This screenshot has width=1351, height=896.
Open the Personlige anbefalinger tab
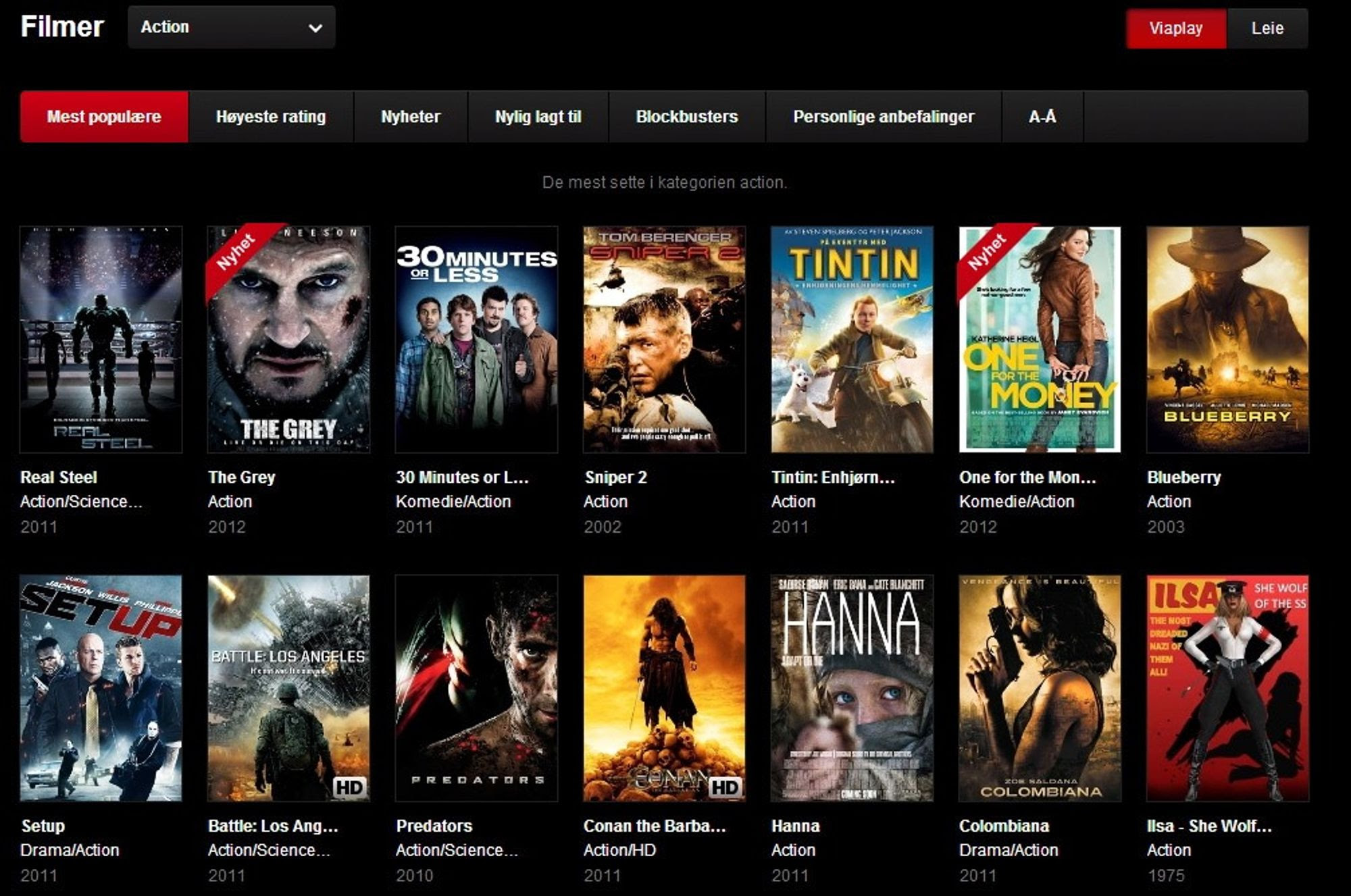tap(884, 117)
